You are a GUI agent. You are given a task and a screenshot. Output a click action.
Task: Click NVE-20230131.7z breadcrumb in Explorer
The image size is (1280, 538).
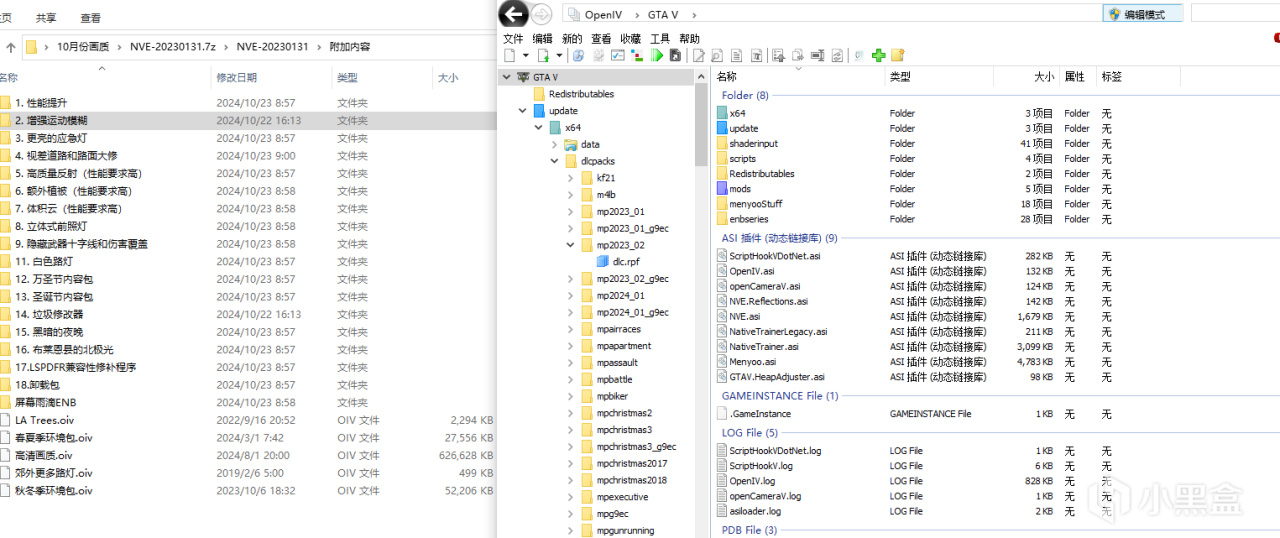point(173,47)
